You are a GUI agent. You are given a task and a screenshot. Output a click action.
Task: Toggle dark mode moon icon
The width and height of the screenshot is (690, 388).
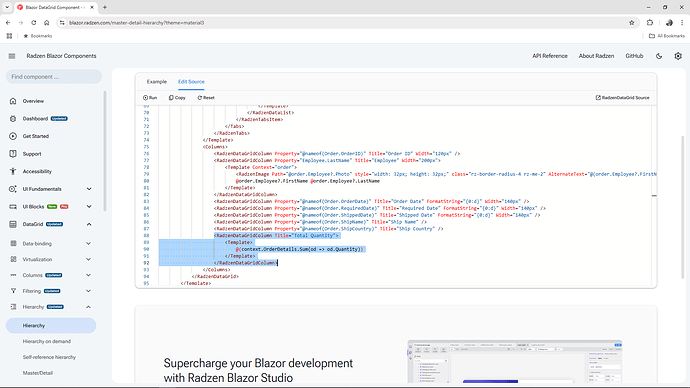(x=659, y=56)
